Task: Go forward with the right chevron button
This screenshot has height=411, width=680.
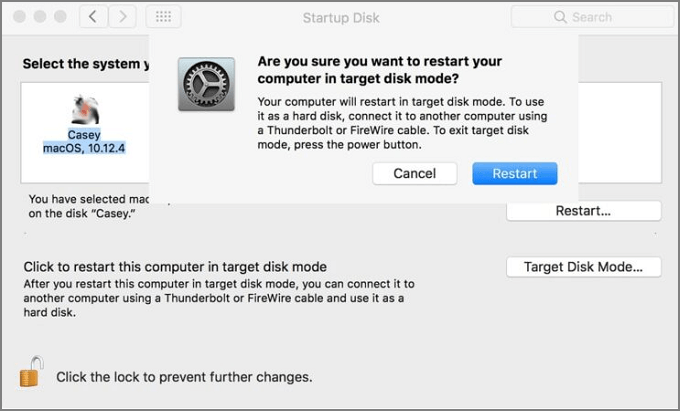Action: click(x=123, y=17)
